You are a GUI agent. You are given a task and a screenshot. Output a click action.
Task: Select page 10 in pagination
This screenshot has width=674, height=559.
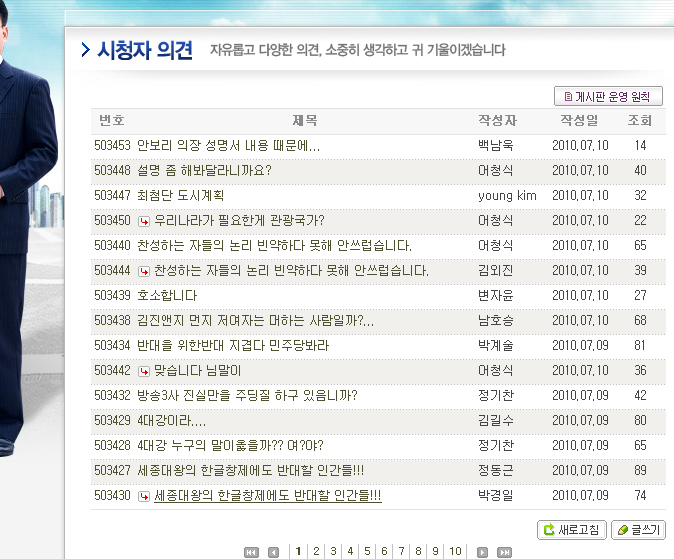tap(455, 551)
